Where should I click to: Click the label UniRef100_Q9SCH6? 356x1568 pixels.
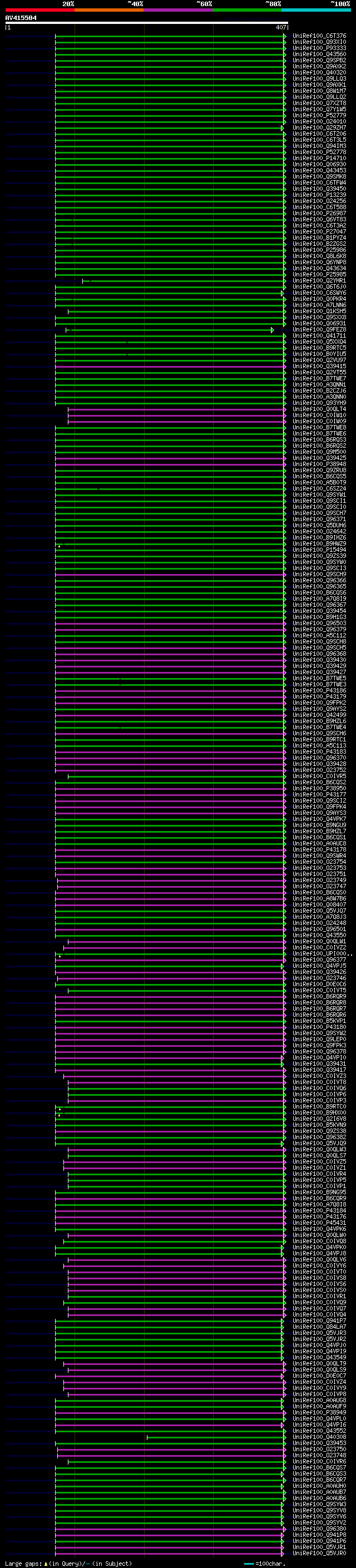319,734
